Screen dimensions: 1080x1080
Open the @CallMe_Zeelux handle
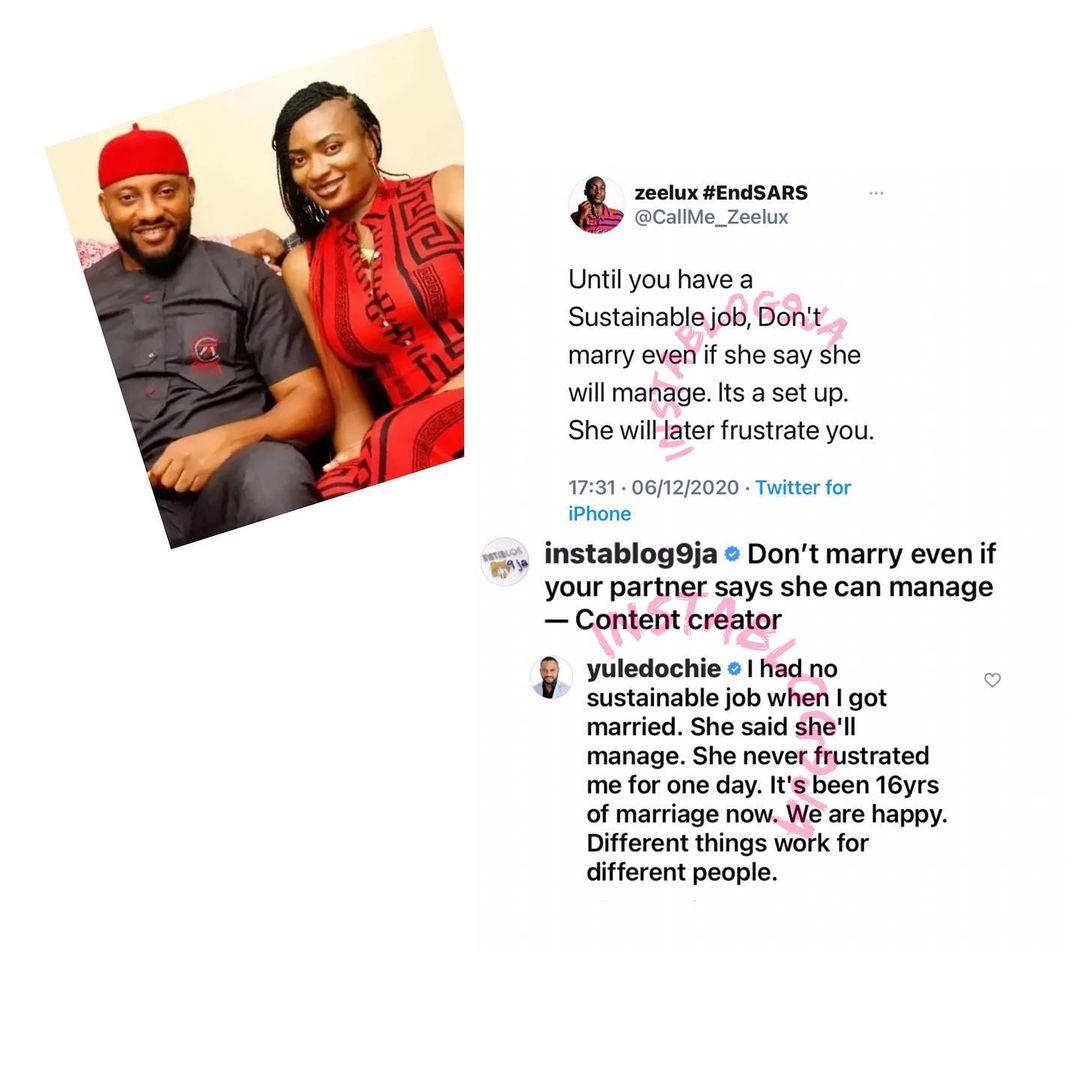[712, 217]
